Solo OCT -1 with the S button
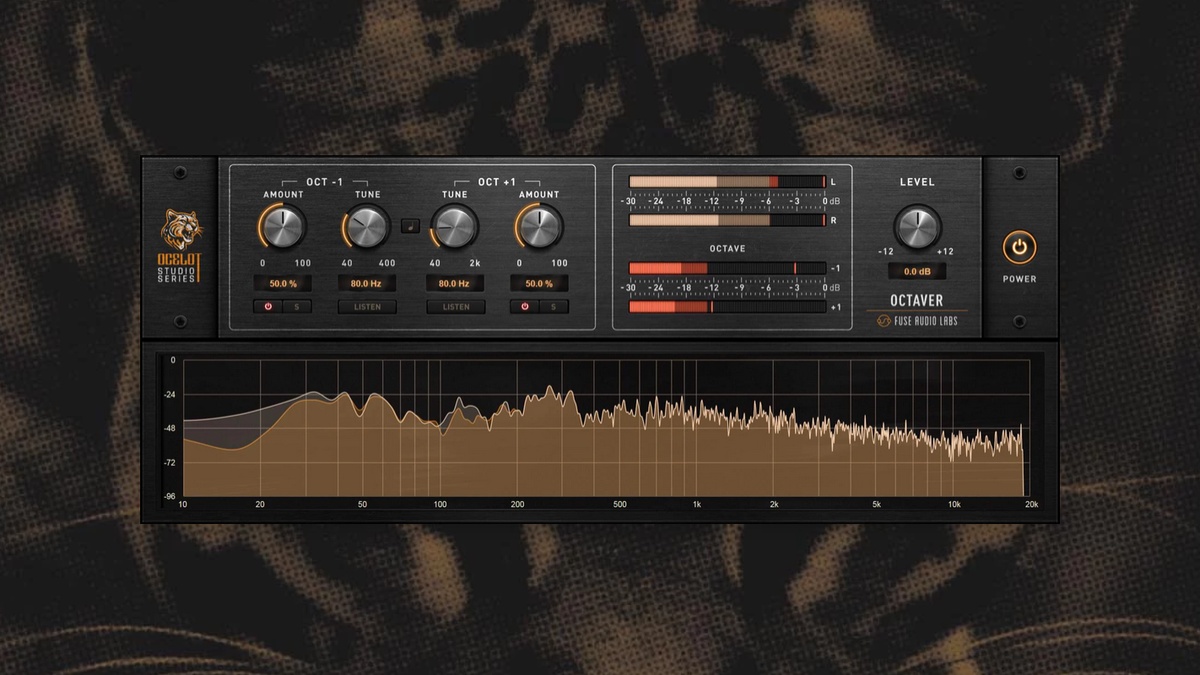This screenshot has width=1200, height=675. tap(297, 307)
